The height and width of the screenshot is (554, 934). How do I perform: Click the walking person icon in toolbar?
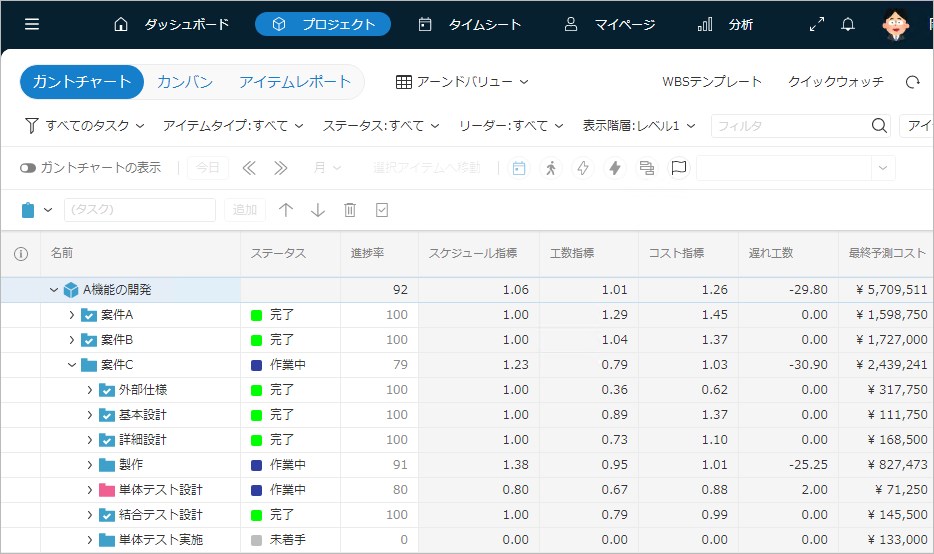point(550,168)
